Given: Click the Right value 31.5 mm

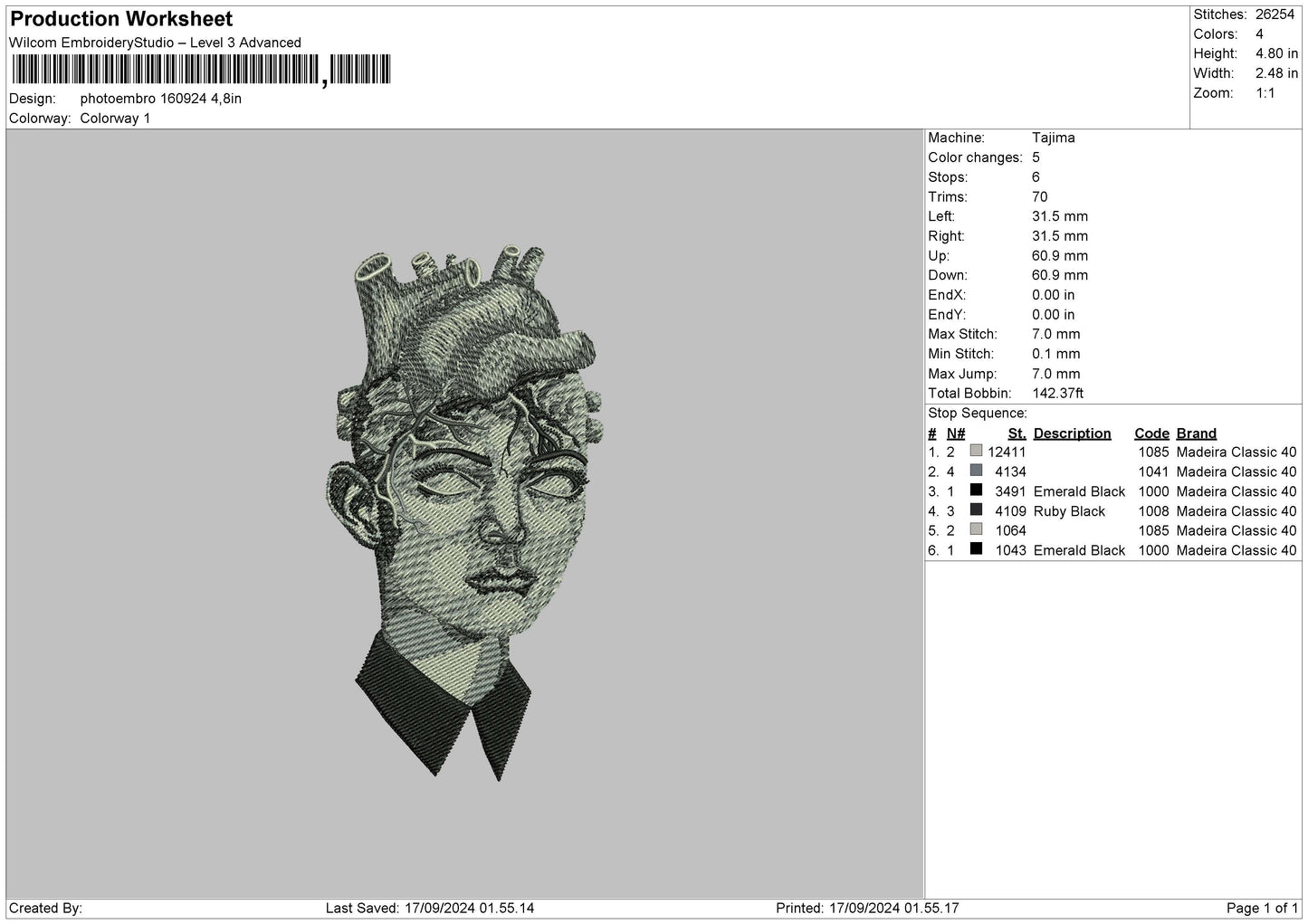Looking at the screenshot, I should pos(1060,236).
